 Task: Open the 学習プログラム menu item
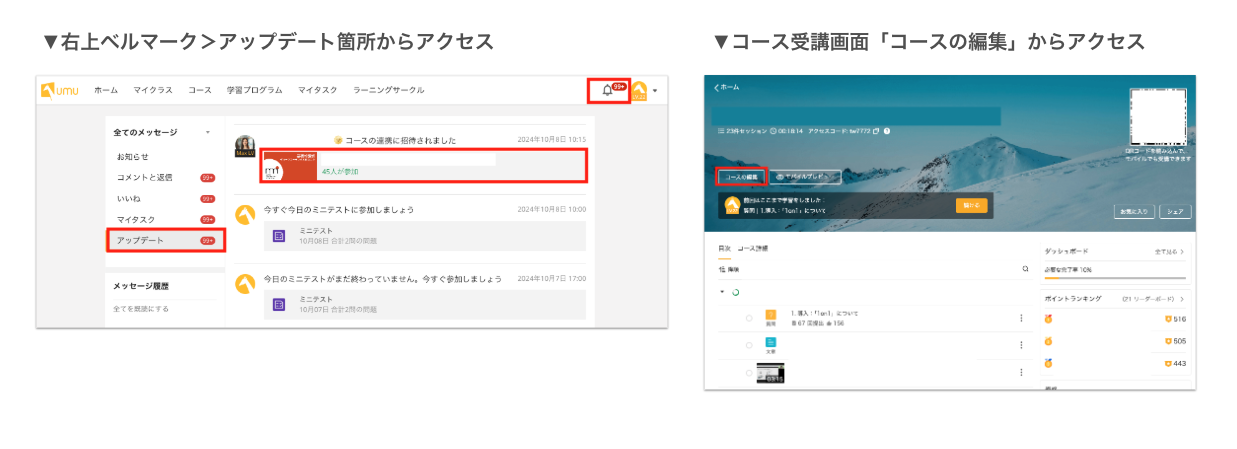254,90
